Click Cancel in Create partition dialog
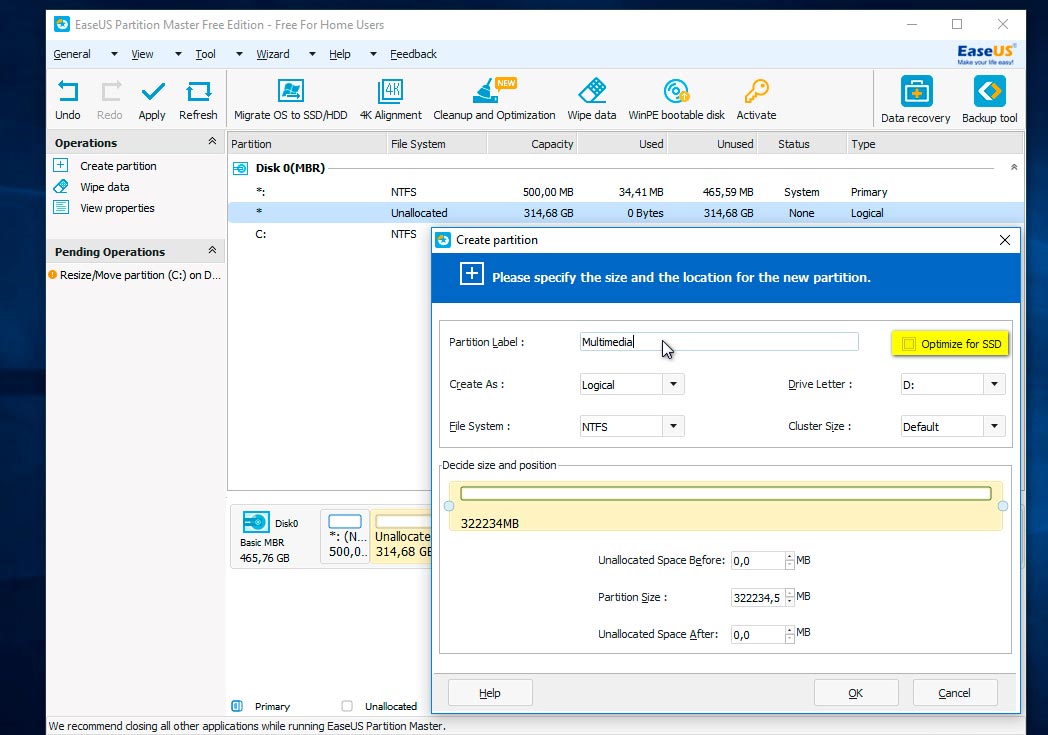 click(954, 693)
